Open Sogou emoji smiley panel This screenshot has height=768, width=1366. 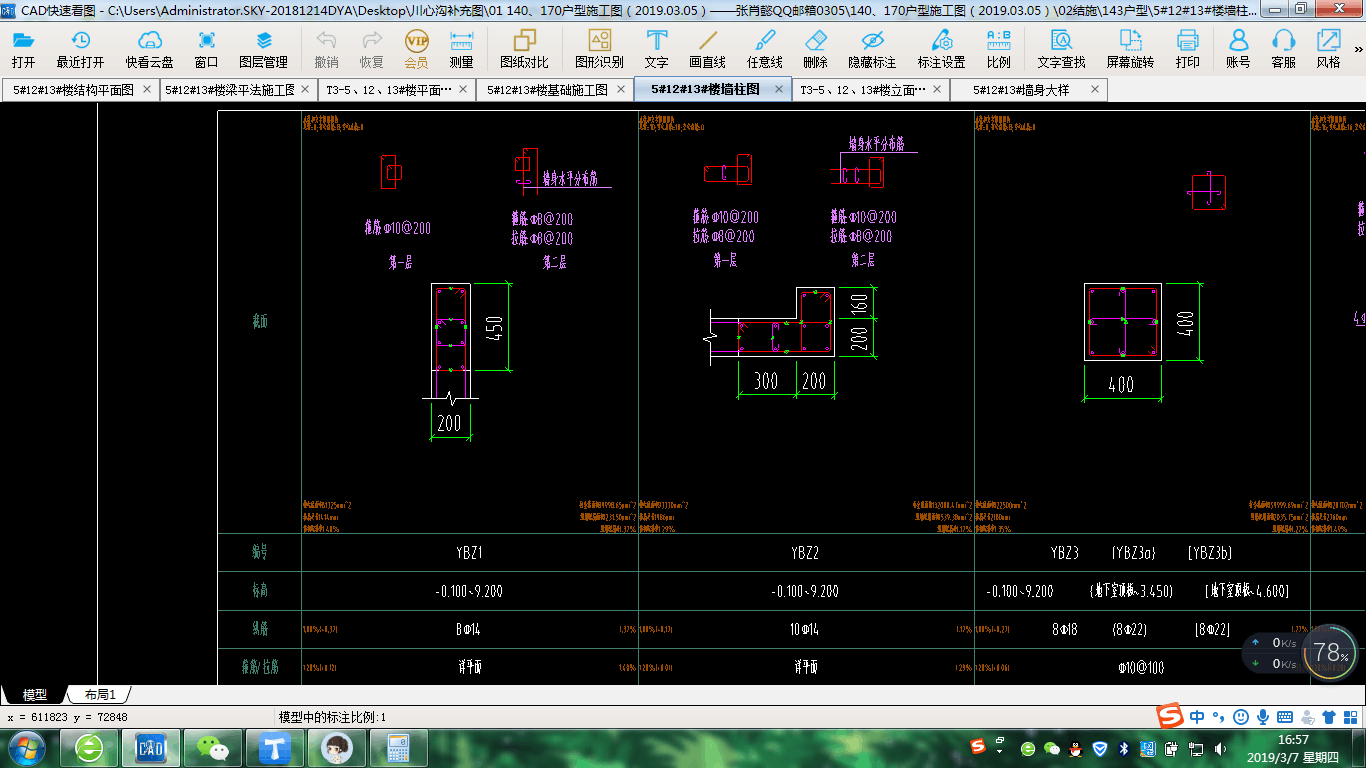tap(1240, 716)
